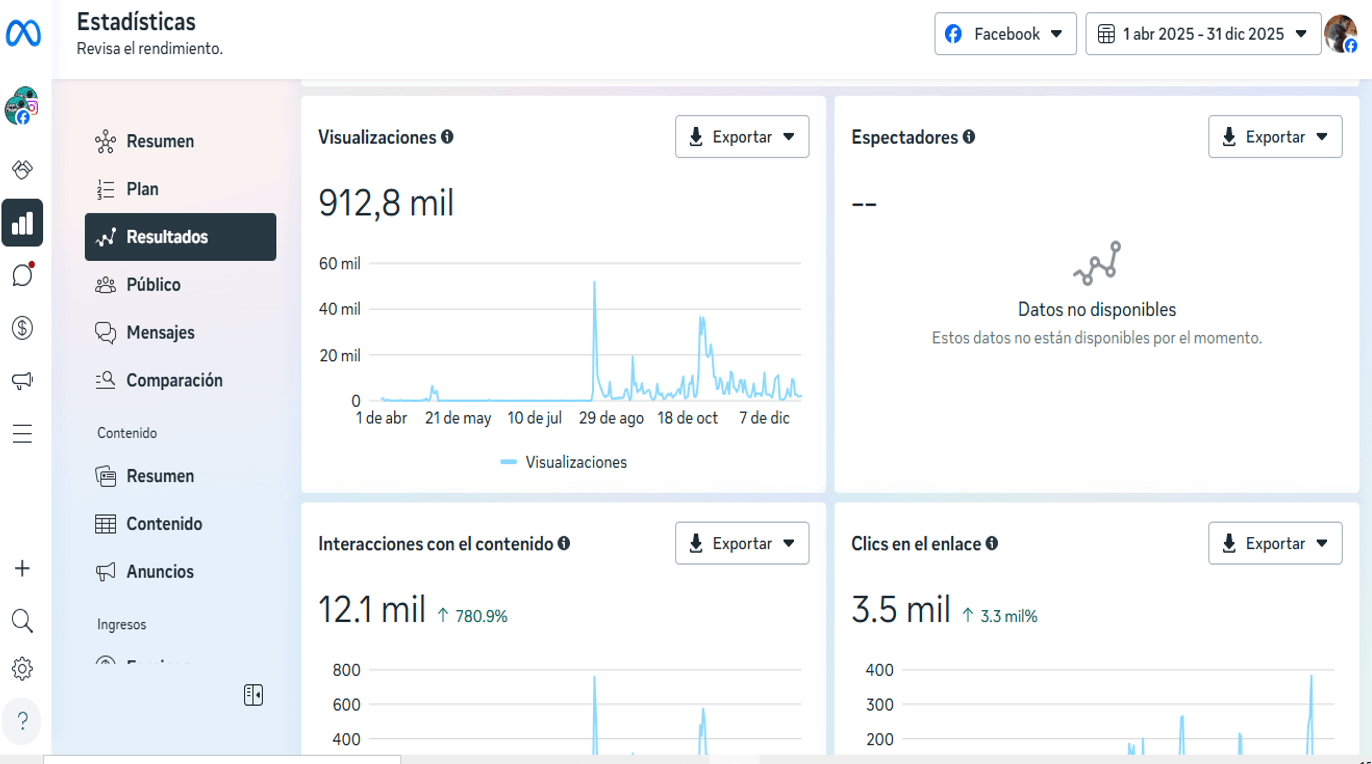Click the info icon beside Visualizaciones

pyautogui.click(x=447, y=137)
